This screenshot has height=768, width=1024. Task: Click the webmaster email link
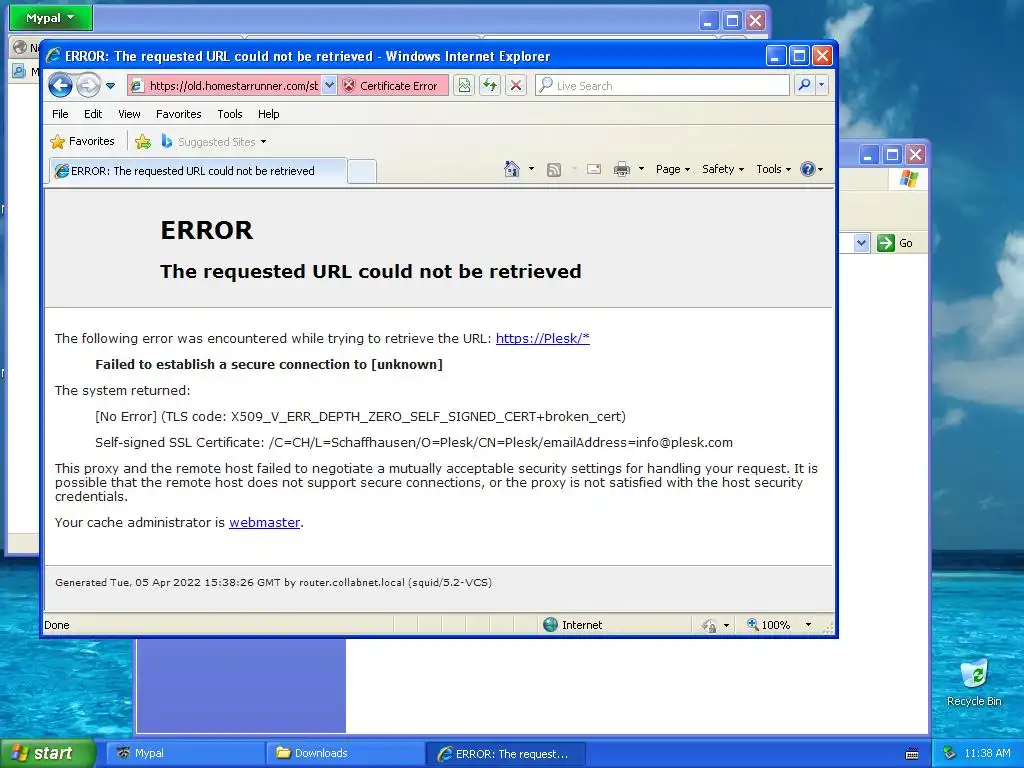[x=264, y=522]
